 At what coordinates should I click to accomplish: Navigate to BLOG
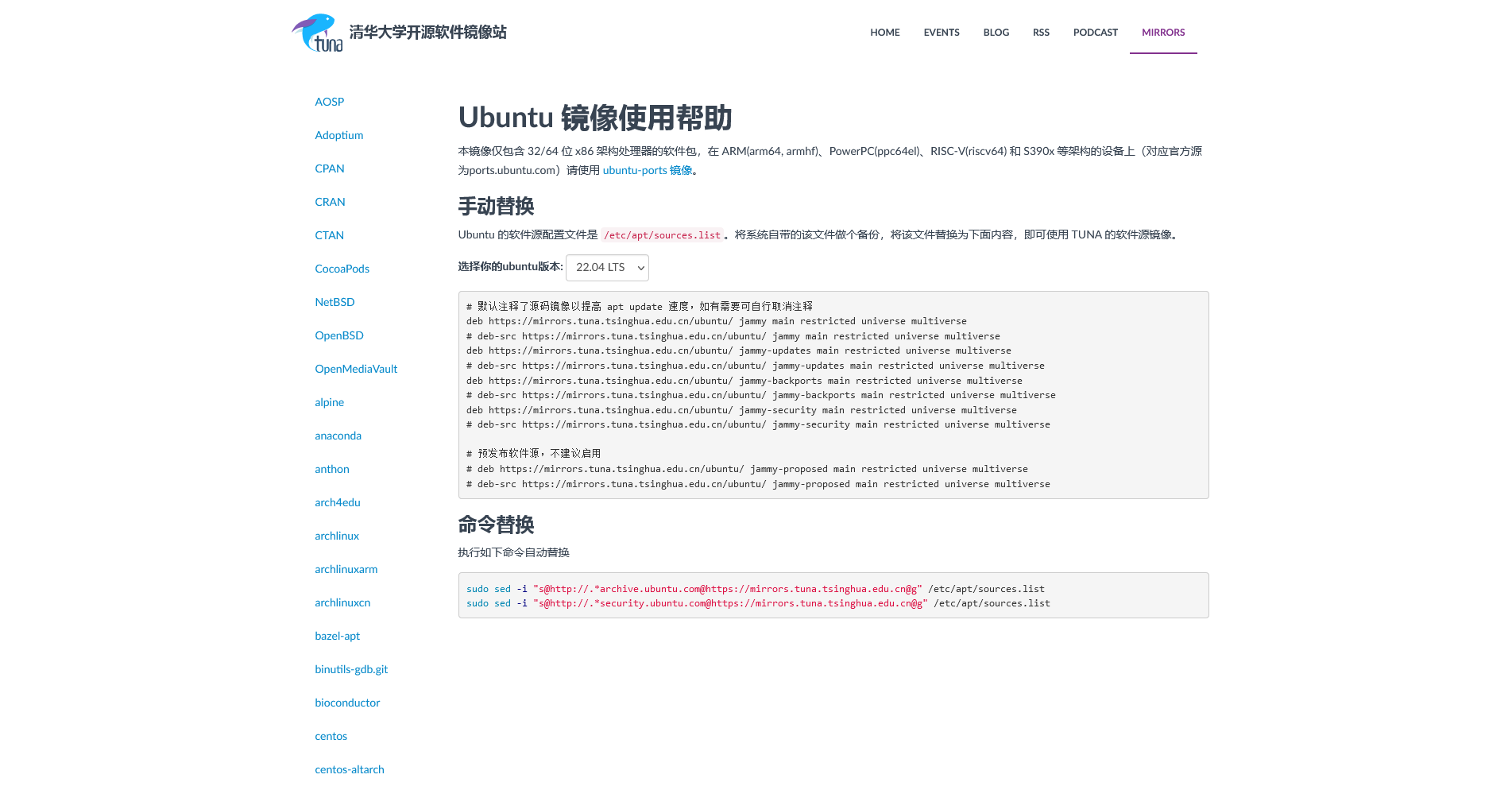pos(996,33)
